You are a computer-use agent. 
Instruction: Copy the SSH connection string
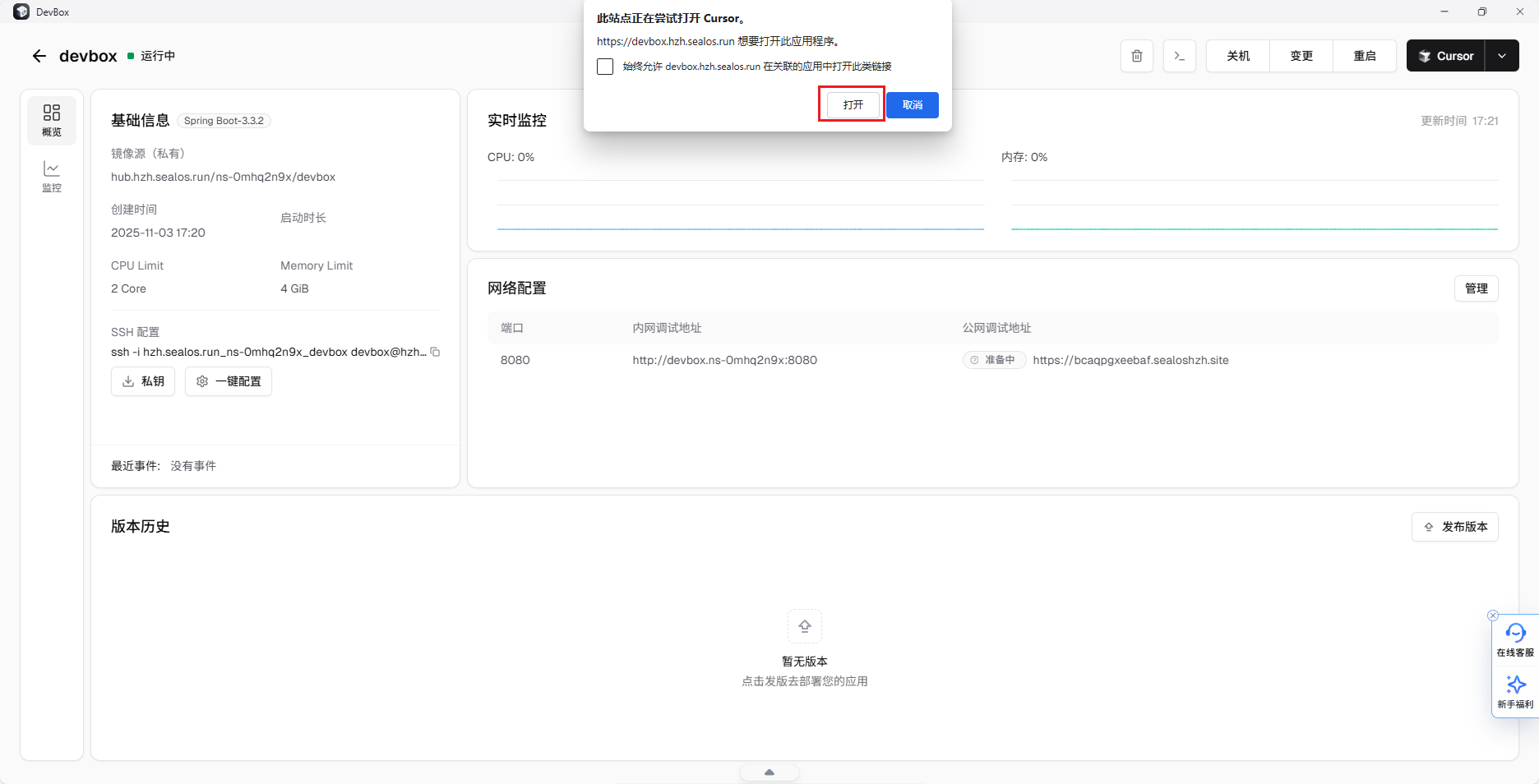click(436, 352)
